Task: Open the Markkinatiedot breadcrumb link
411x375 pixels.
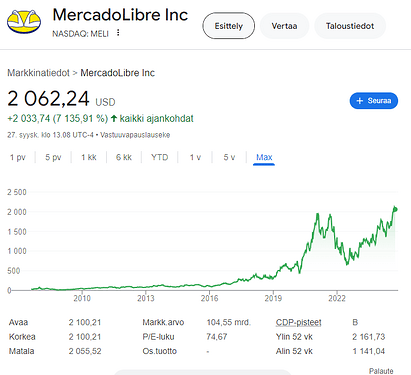Action: 38,73
